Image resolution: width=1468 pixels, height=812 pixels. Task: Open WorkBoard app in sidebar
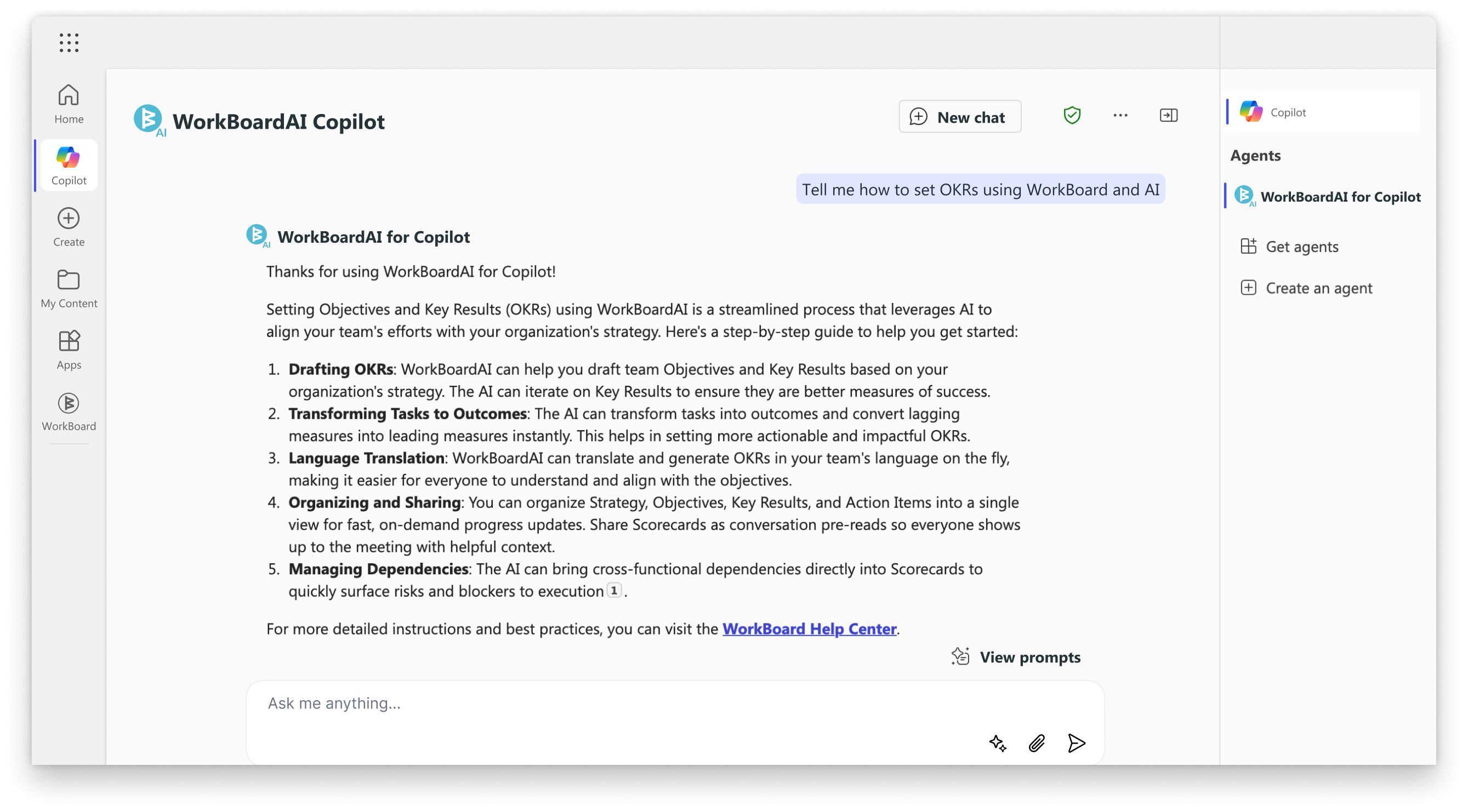pyautogui.click(x=69, y=411)
